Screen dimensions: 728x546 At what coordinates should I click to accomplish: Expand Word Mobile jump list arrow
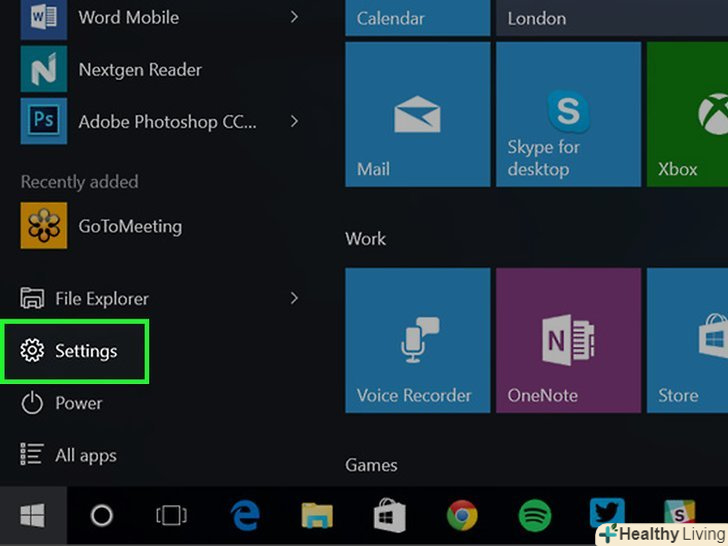pos(294,17)
